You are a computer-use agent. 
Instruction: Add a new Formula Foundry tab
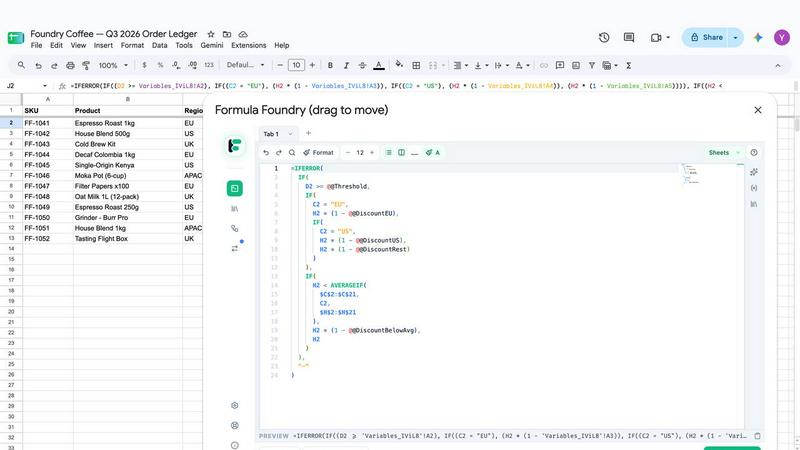pos(308,133)
